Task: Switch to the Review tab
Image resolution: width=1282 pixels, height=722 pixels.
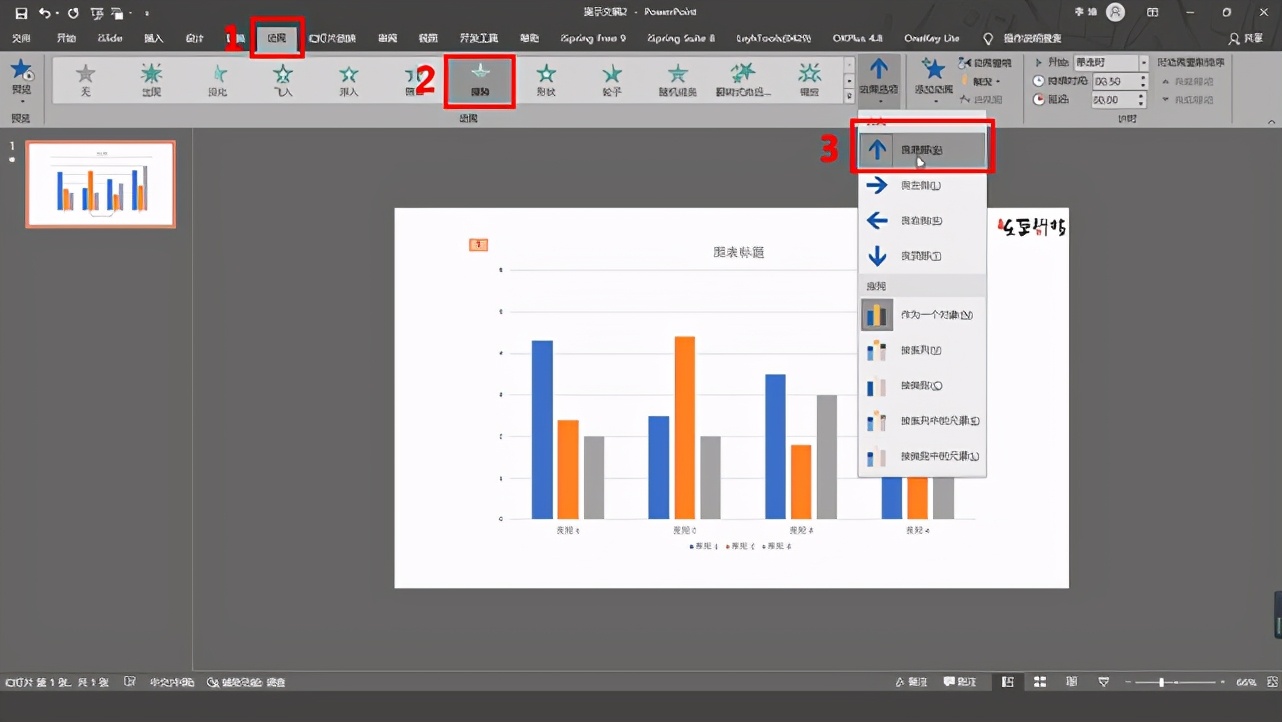Action: pyautogui.click(x=388, y=39)
